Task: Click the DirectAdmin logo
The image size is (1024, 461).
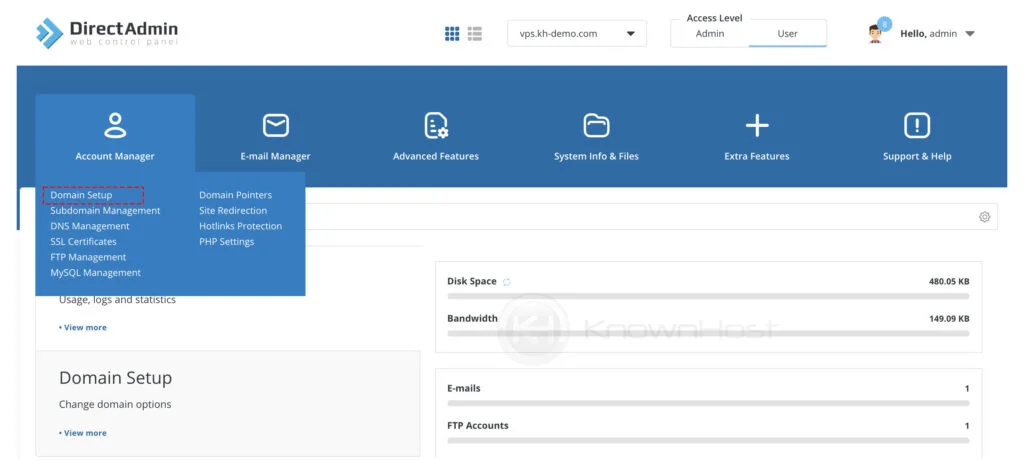Action: pos(106,33)
